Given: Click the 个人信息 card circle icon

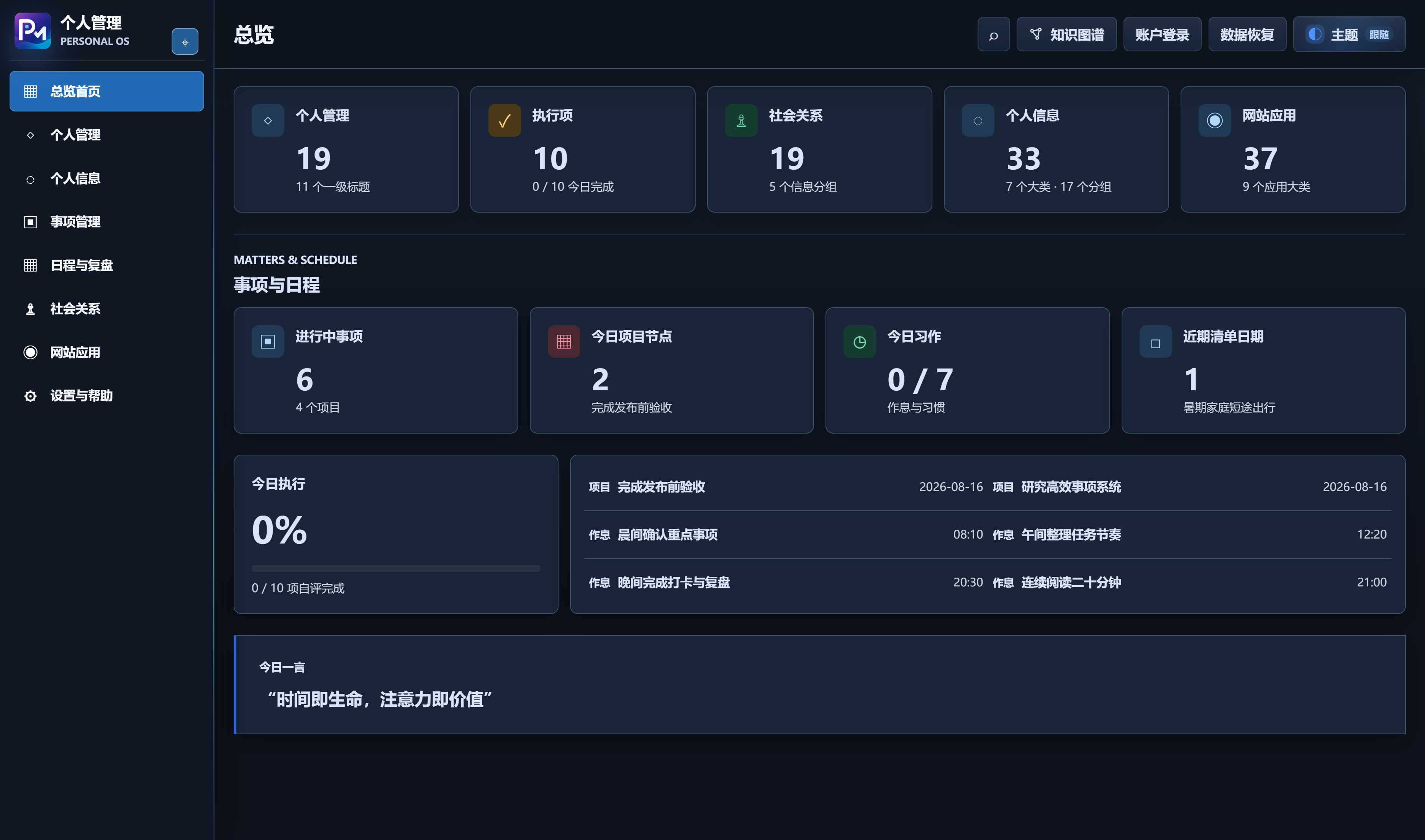Looking at the screenshot, I should tap(978, 121).
